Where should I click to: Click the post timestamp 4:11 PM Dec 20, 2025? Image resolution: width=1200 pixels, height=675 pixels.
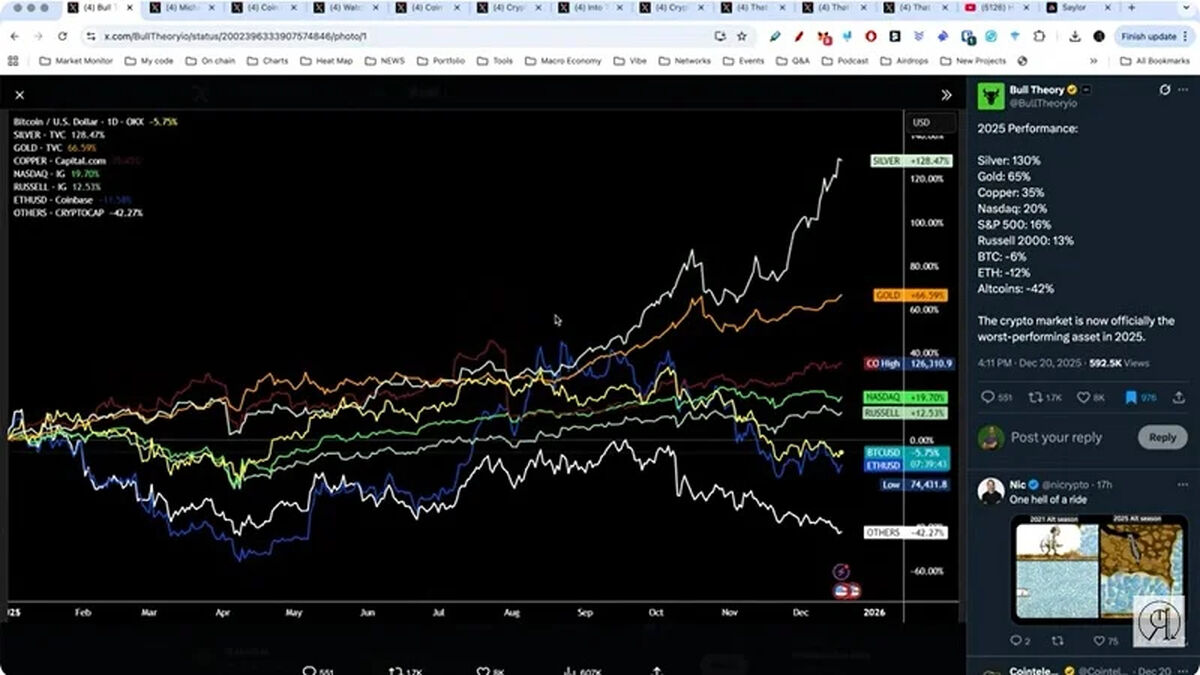click(x=1028, y=364)
